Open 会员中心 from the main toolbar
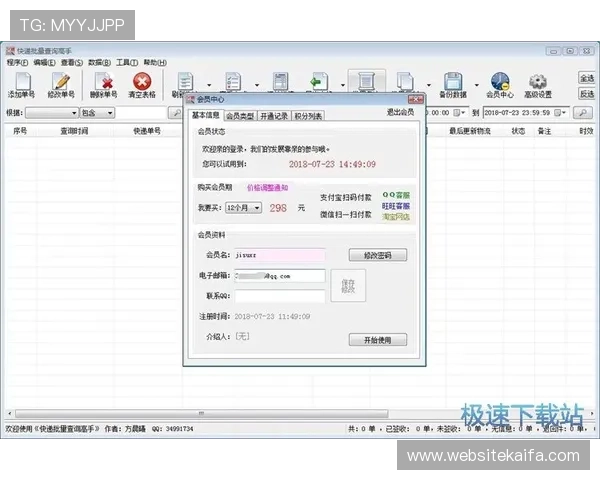This screenshot has height=480, width=600. click(x=500, y=85)
